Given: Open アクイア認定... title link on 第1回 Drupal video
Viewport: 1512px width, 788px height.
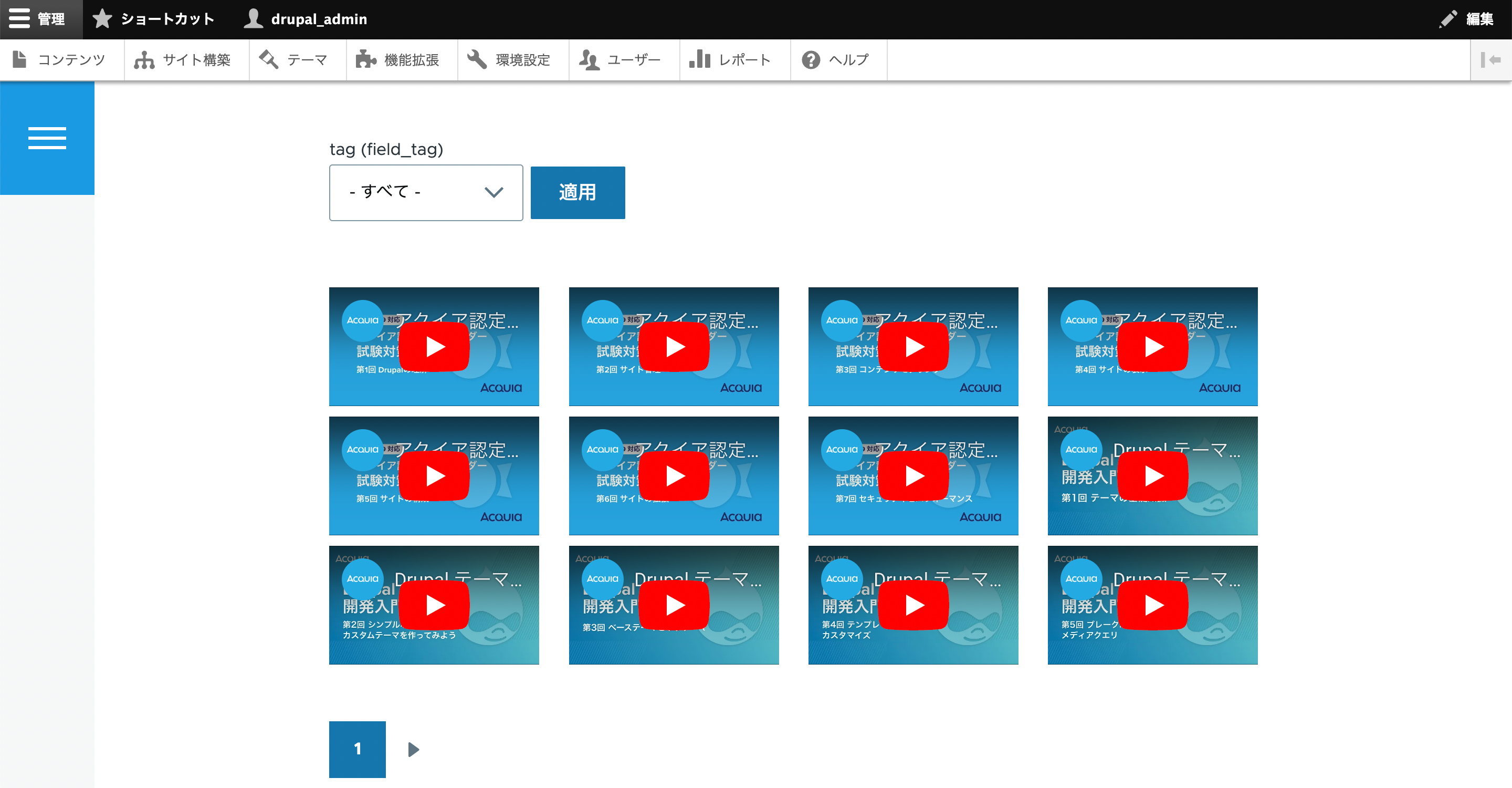Looking at the screenshot, I should click(x=457, y=320).
